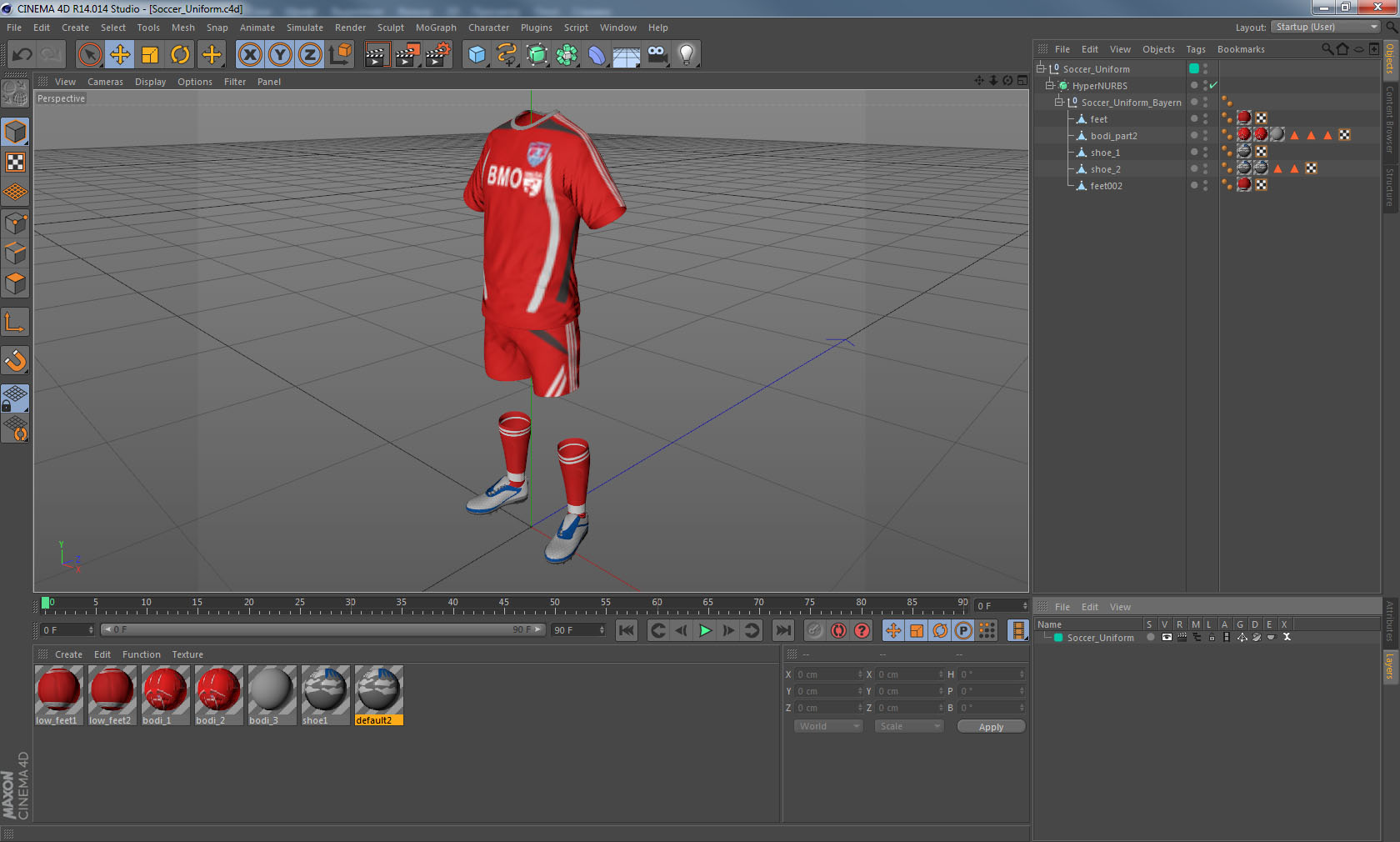Screen dimensions: 1400x842
Task: Activate the Scale tool
Action: (x=150, y=55)
